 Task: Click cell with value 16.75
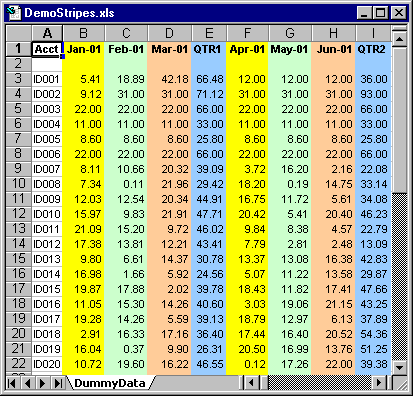pos(247,199)
